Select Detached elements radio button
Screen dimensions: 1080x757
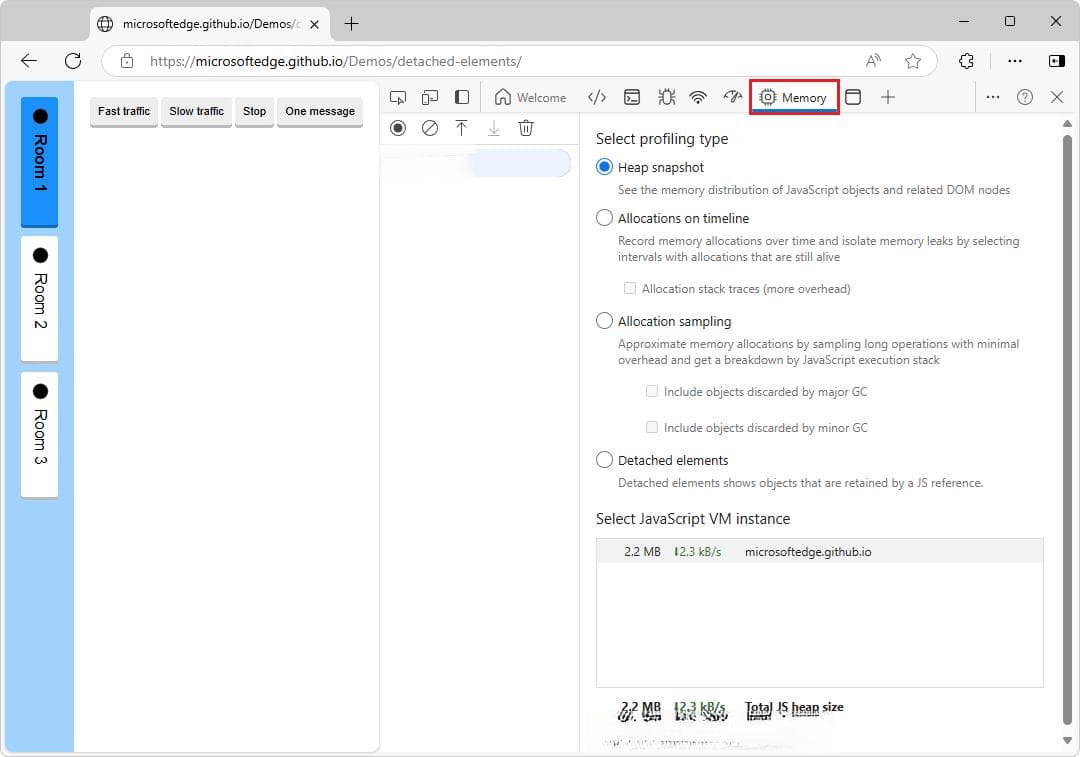(x=604, y=459)
